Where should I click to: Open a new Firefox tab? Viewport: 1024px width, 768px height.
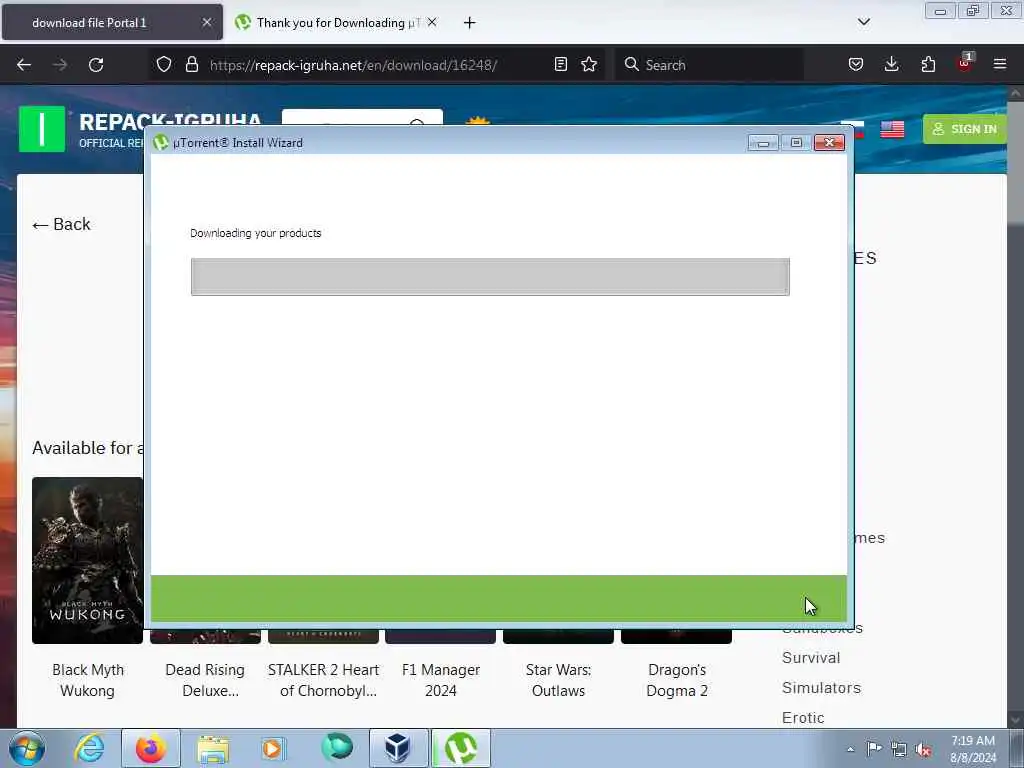coord(470,23)
